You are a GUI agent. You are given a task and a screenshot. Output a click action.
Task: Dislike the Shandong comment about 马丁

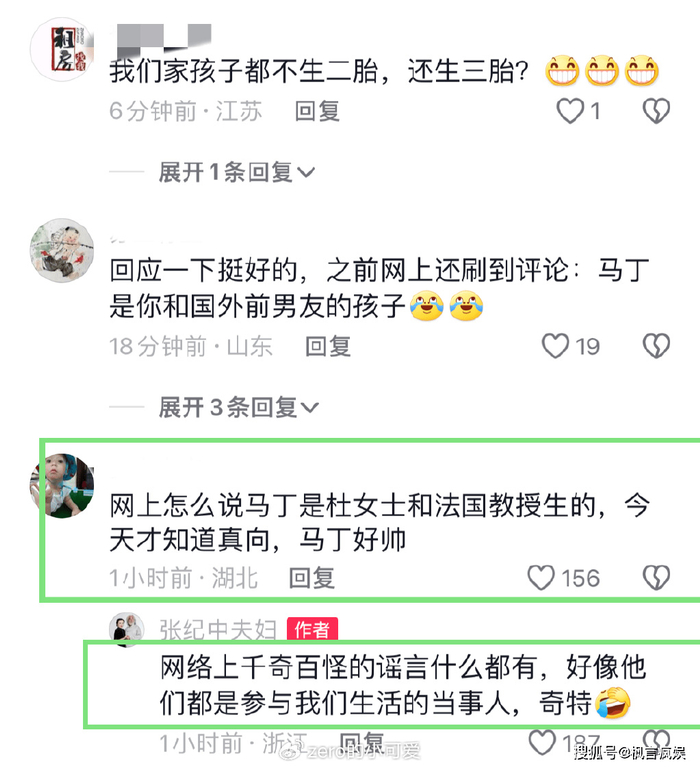[x=656, y=346]
